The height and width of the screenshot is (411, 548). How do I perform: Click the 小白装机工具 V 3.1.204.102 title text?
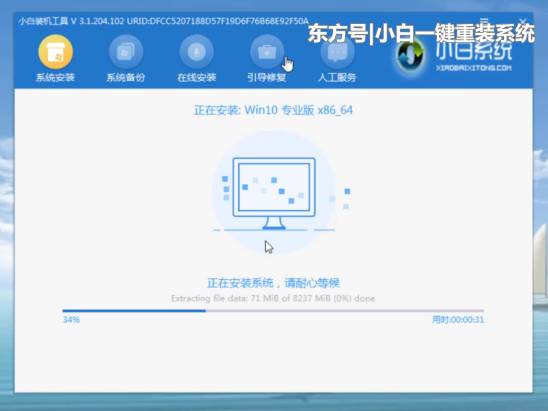click(x=71, y=21)
